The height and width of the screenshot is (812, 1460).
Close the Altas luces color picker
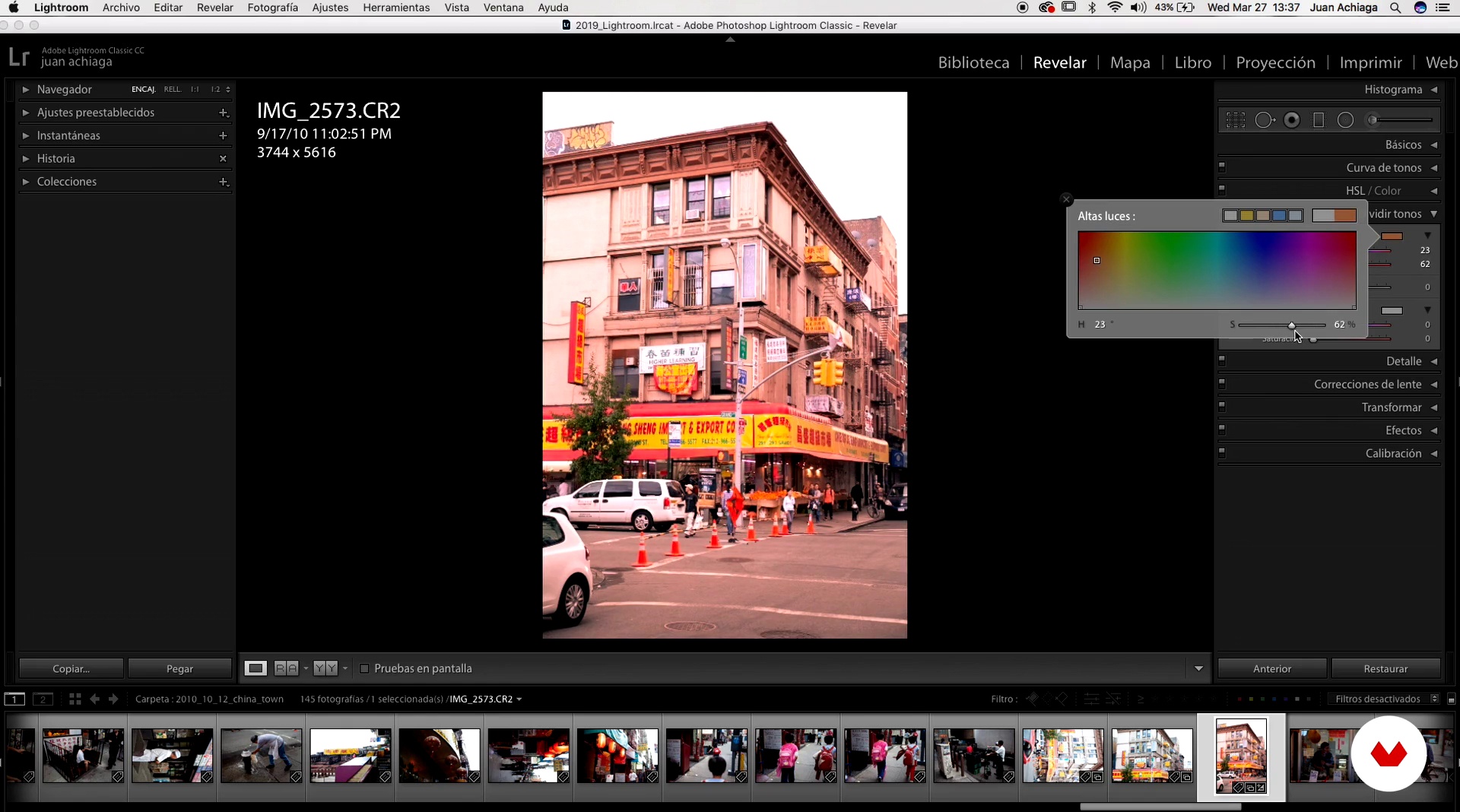[1066, 199]
